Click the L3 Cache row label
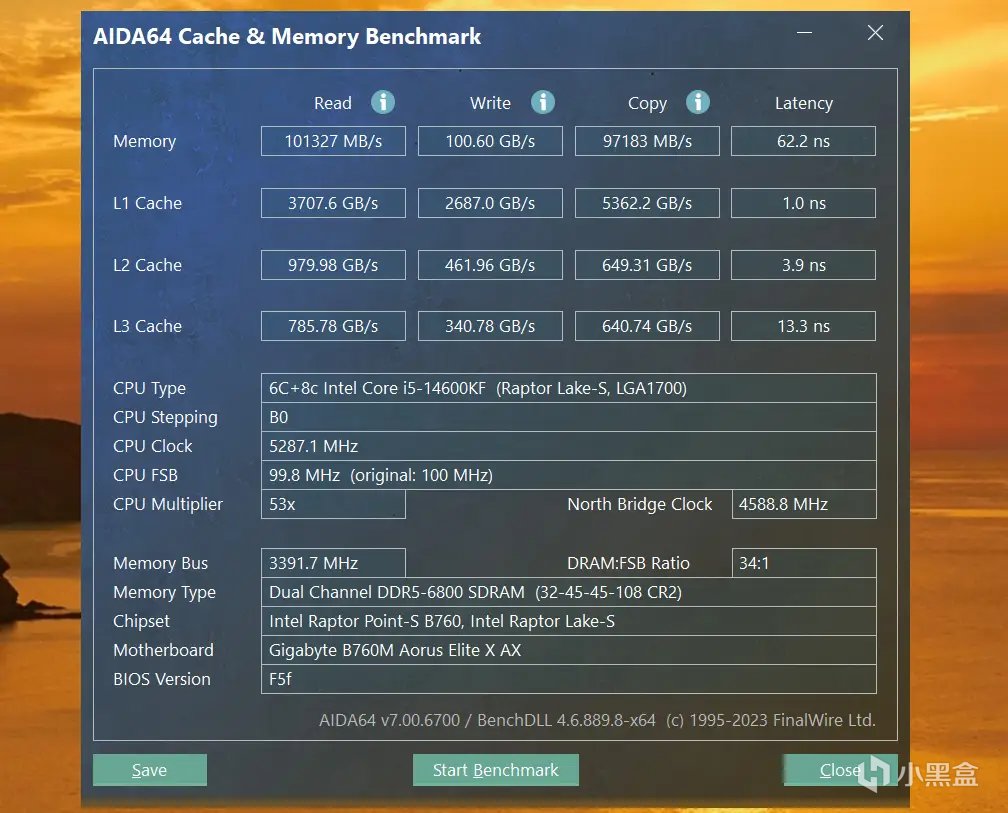The height and width of the screenshot is (813, 1008). [147, 326]
